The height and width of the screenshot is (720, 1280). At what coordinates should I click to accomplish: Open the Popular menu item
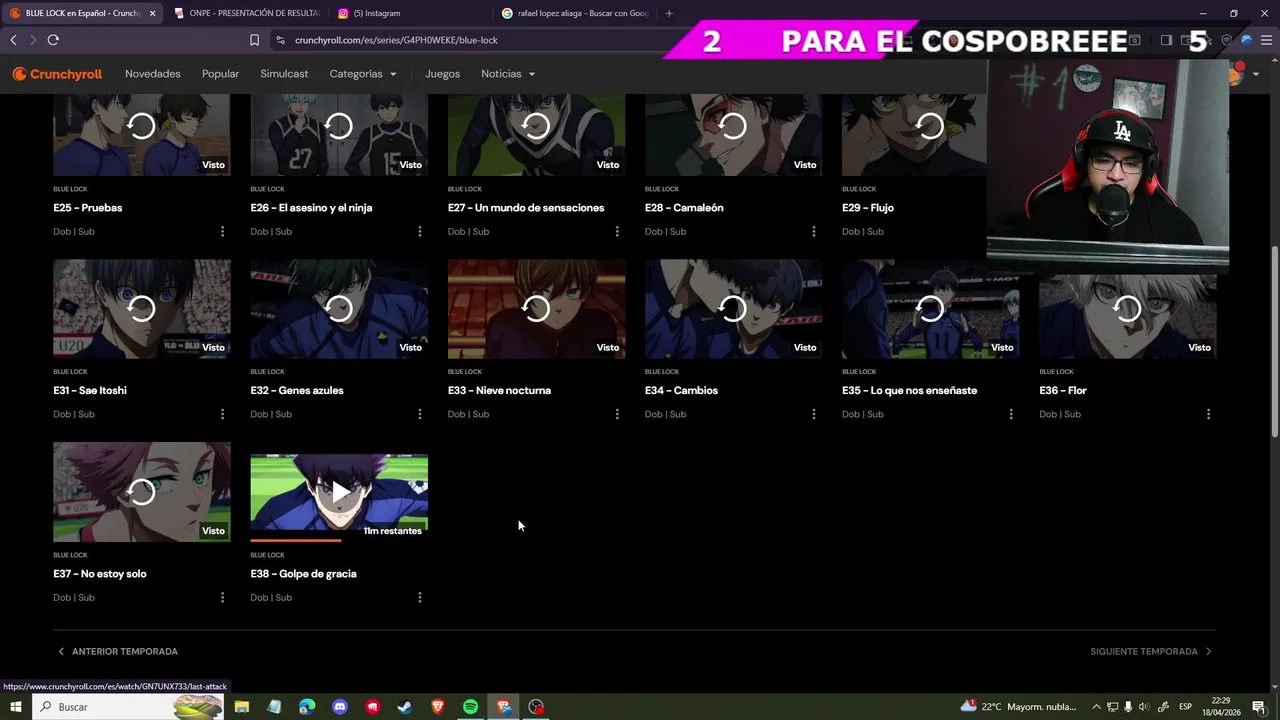(220, 74)
